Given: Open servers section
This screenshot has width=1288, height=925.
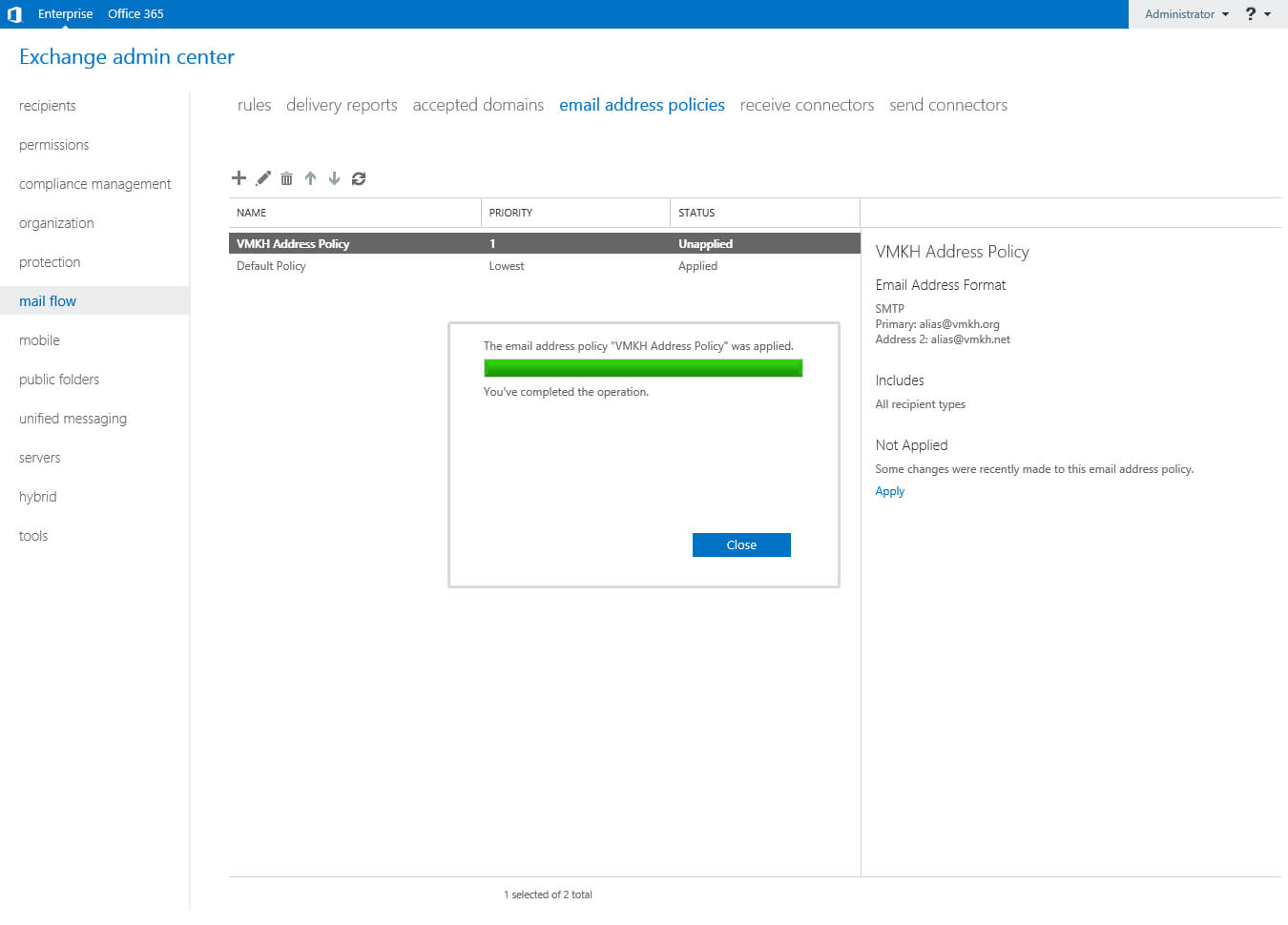Looking at the screenshot, I should pos(39,458).
